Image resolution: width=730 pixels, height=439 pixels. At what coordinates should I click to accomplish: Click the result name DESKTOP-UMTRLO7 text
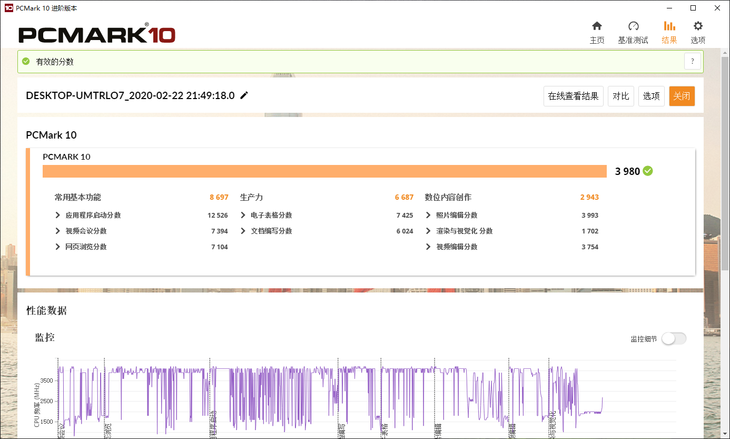click(130, 95)
